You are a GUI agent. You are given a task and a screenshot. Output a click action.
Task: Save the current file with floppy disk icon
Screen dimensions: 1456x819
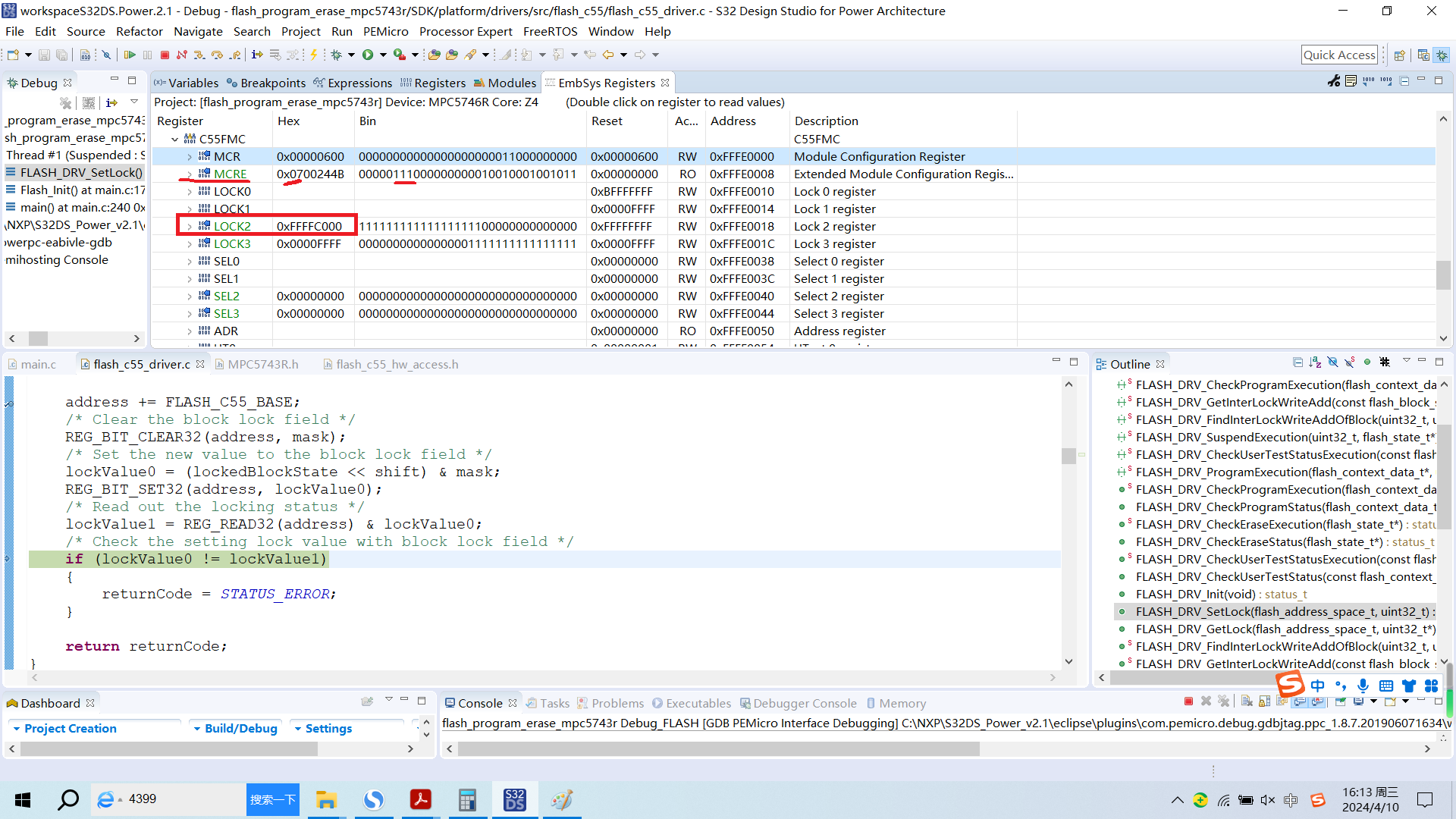[43, 54]
